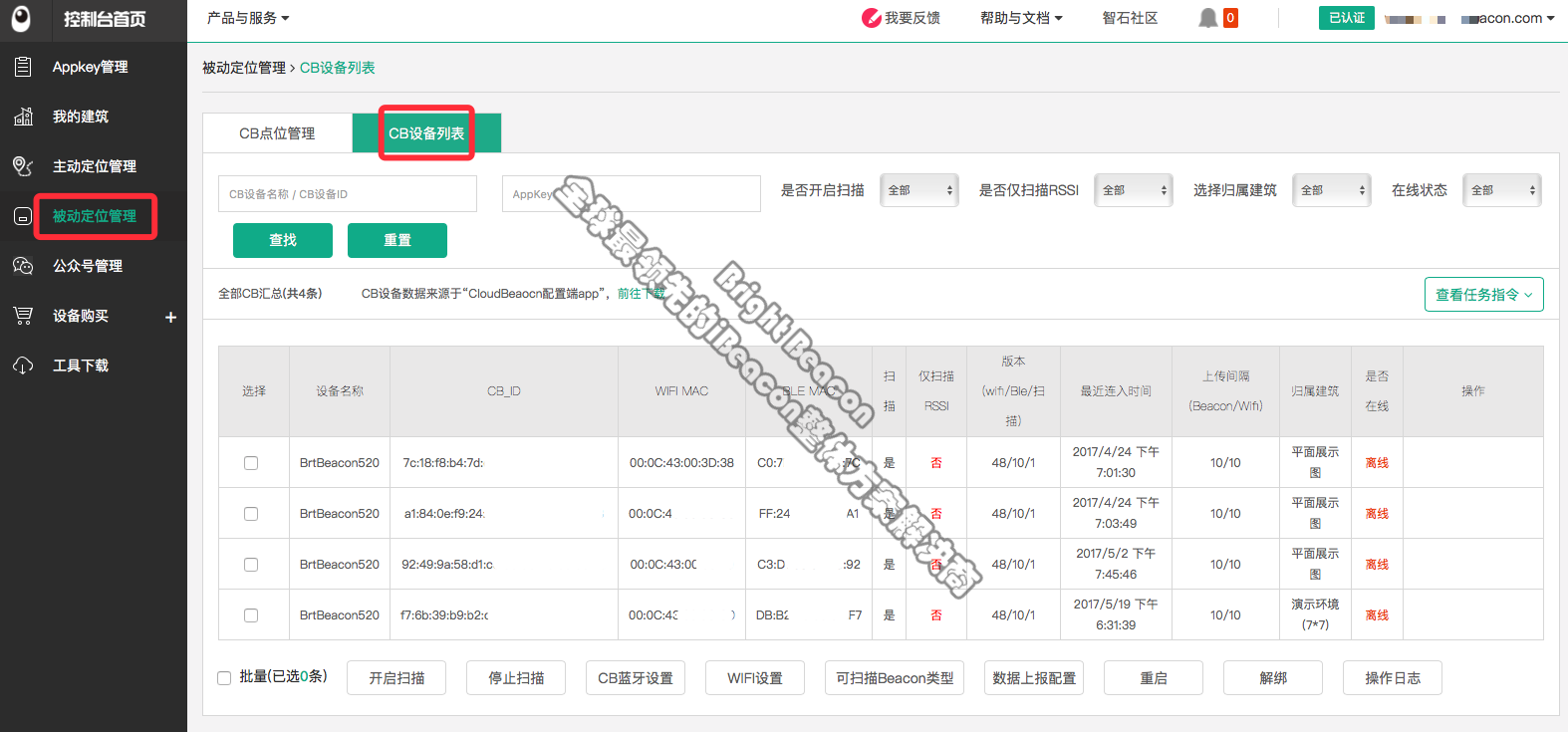Click the 我要反馈 link
The width and height of the screenshot is (1568, 732).
[x=913, y=18]
